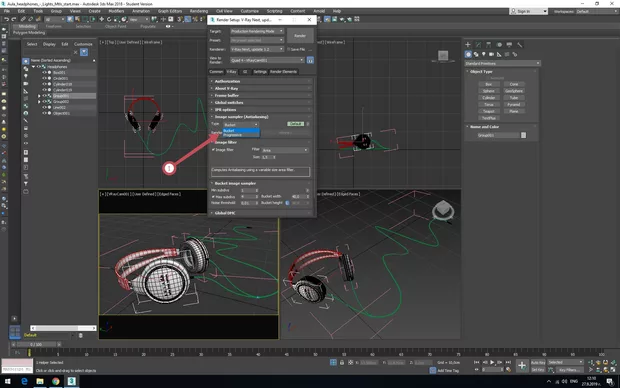Switch to the GI tab in Render Setup
The width and height of the screenshot is (620, 388).
[245, 72]
